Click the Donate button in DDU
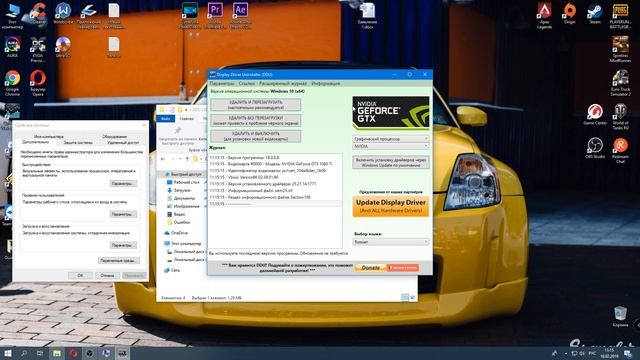This screenshot has height=360, width=640. (x=370, y=268)
